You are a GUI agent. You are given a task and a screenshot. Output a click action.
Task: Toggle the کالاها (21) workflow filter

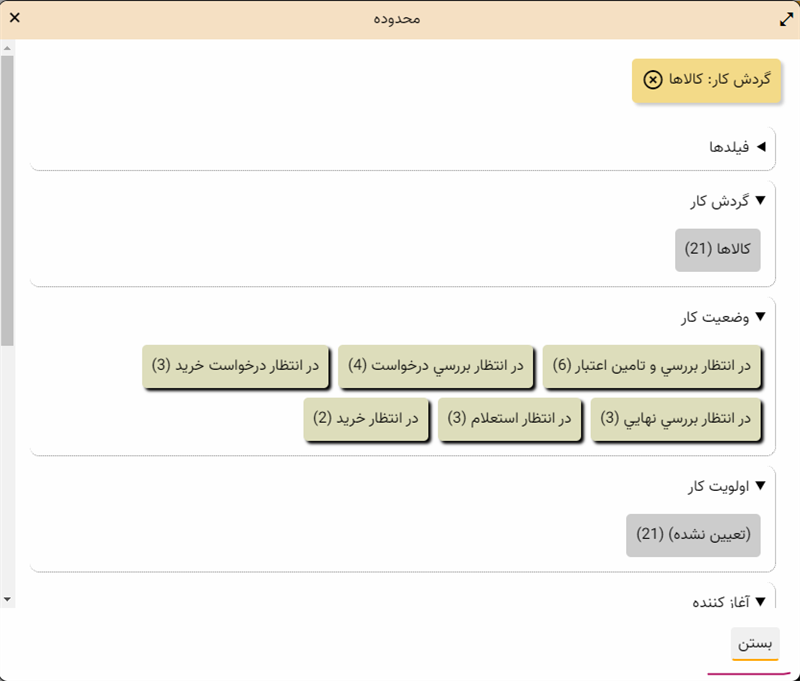pyautogui.click(x=717, y=249)
